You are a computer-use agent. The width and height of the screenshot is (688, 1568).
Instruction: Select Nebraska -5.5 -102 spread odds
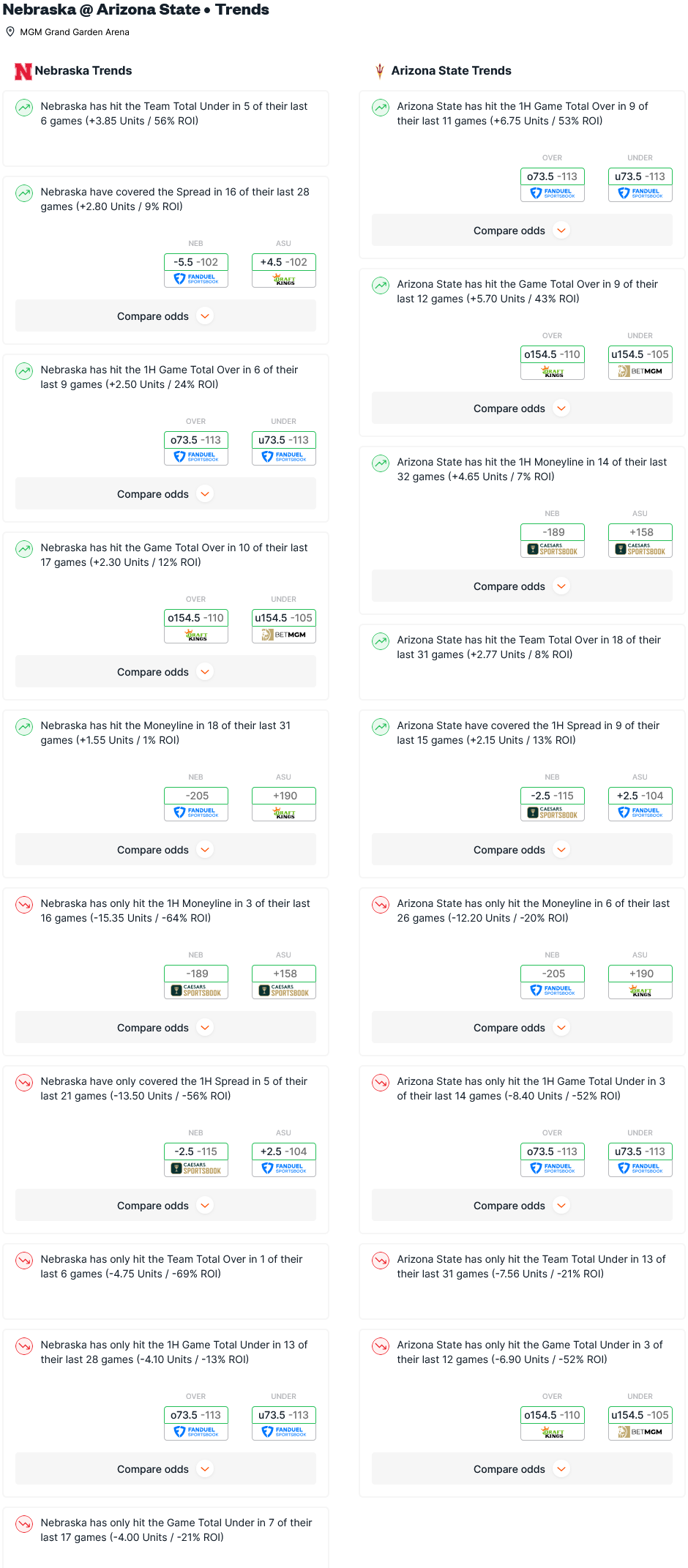tap(196, 262)
